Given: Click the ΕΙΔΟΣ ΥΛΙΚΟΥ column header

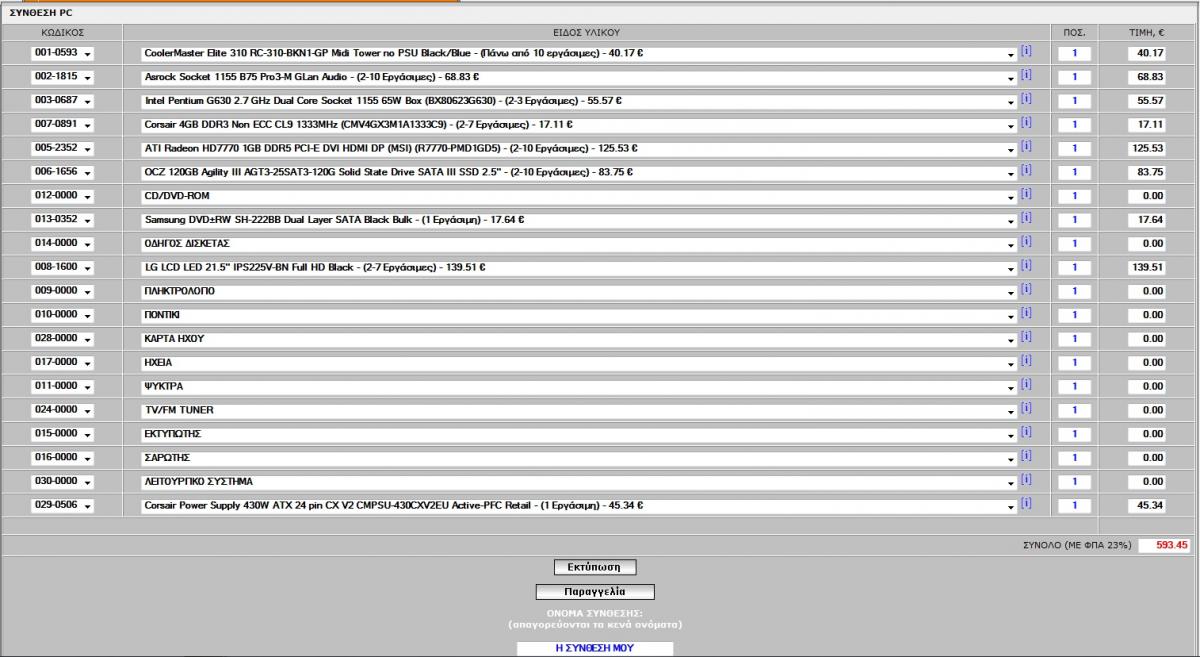Looking at the screenshot, I should pos(586,33).
